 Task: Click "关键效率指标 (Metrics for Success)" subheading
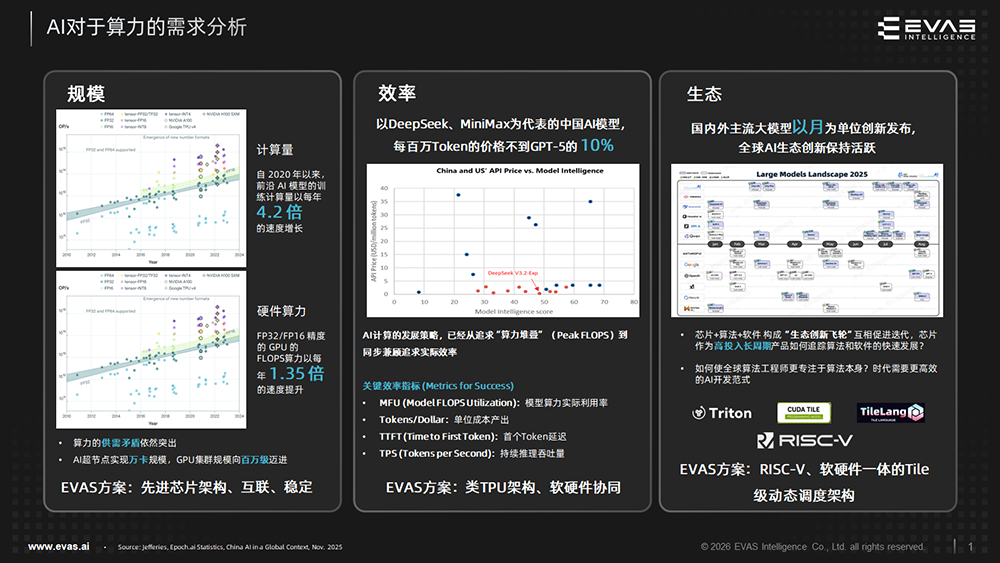438,386
